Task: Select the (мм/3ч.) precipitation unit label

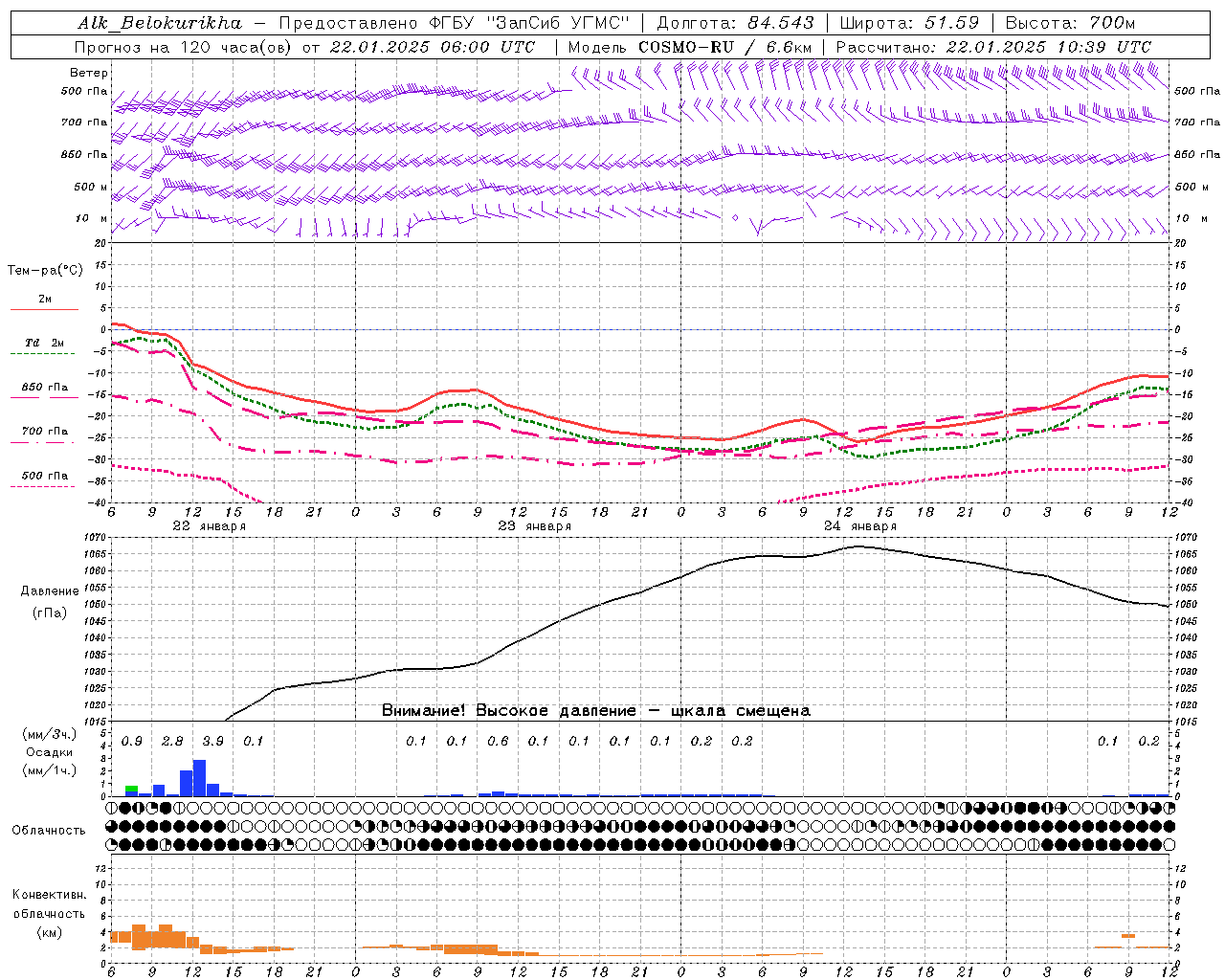Action: tap(49, 734)
